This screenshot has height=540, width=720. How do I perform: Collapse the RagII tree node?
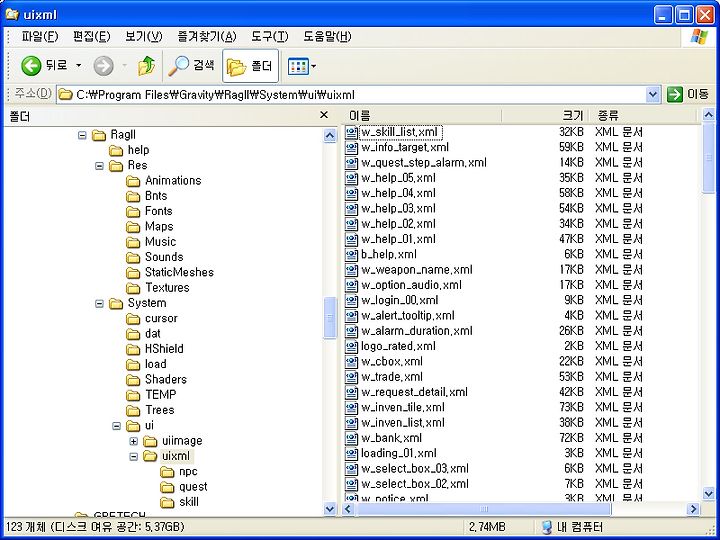(82, 135)
